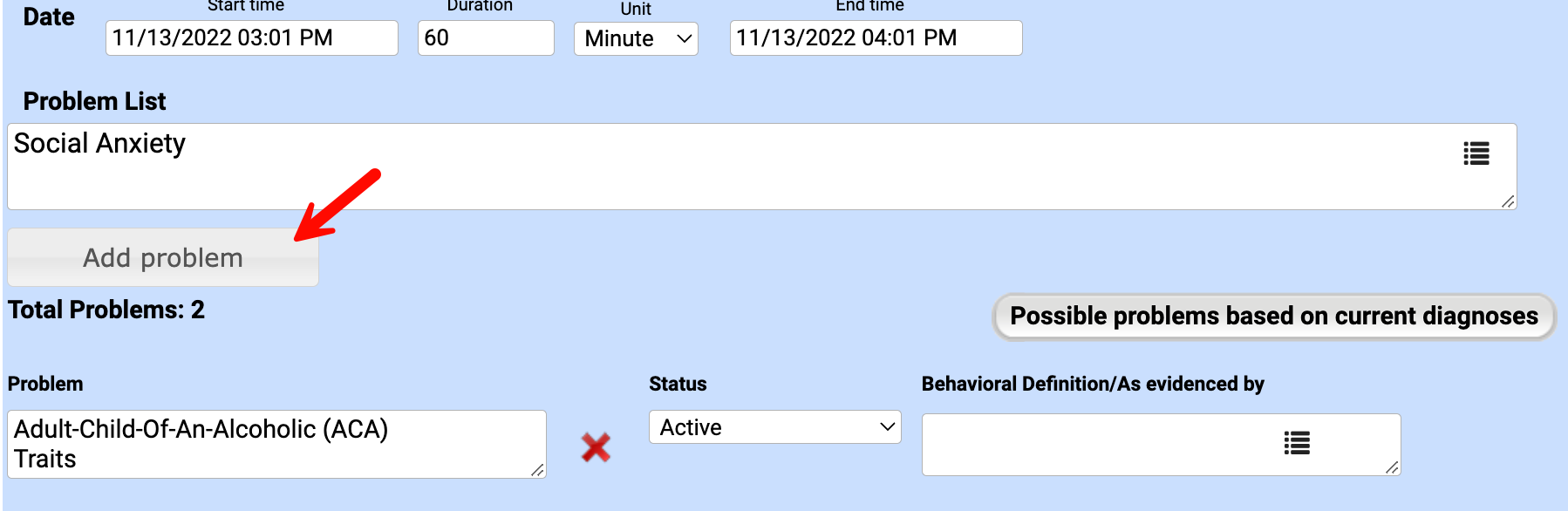The image size is (1568, 511).
Task: Click the Behavioral Definition/As evidenced by label
Action: 1092,384
